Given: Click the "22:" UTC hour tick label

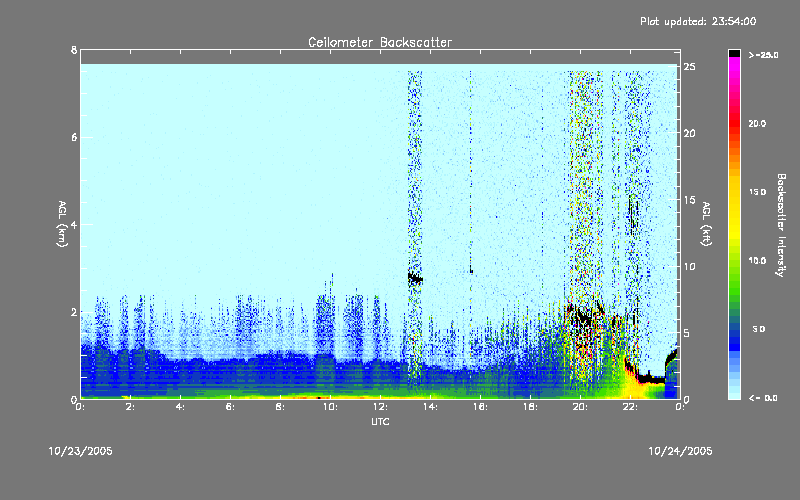Looking at the screenshot, I should [630, 407].
